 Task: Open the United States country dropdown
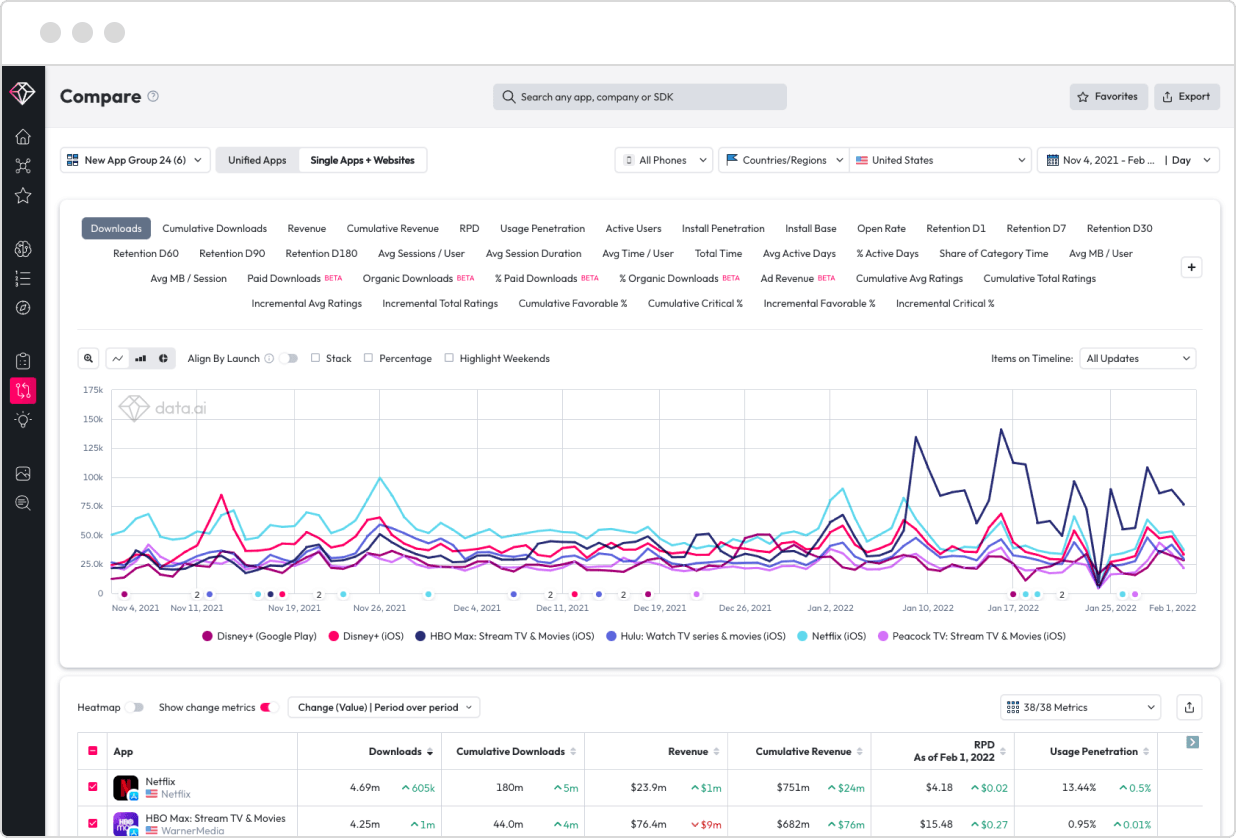[x=940, y=160]
